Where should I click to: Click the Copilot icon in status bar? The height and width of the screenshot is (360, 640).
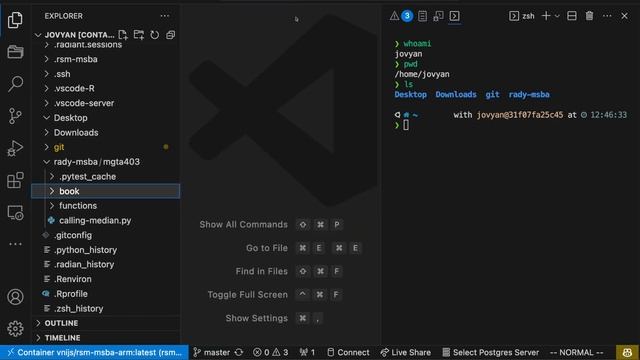point(627,353)
